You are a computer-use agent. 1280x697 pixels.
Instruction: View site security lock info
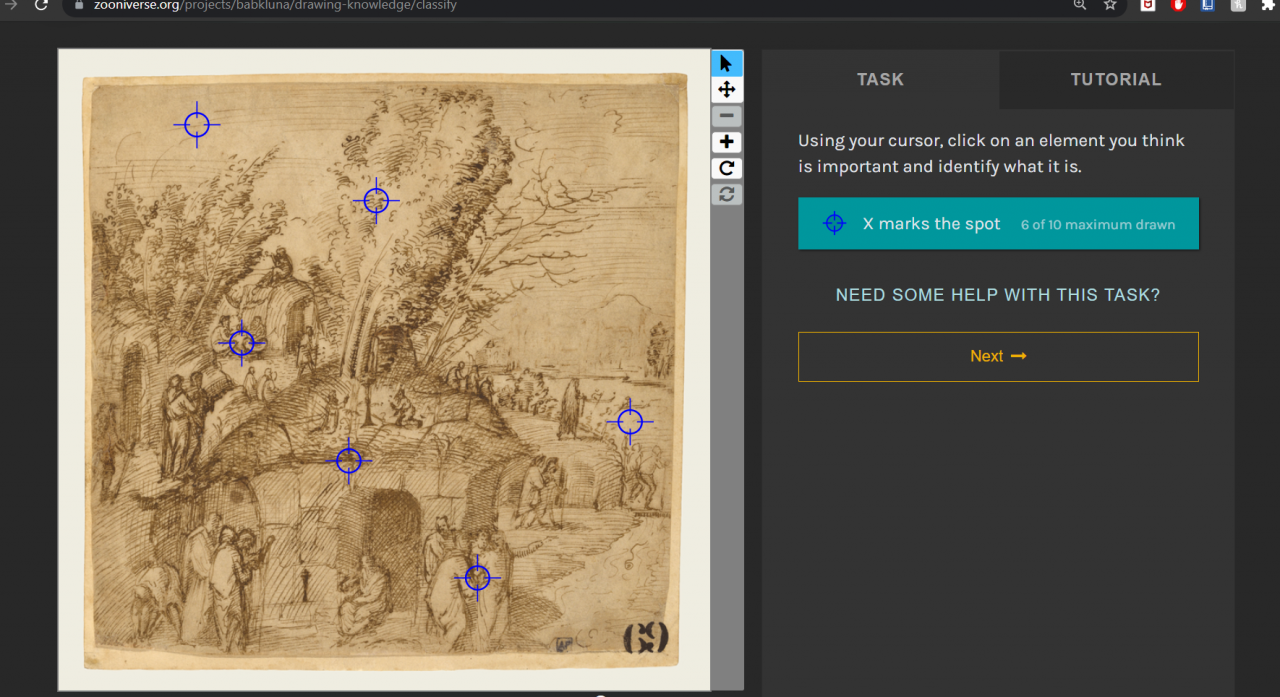pyautogui.click(x=80, y=5)
